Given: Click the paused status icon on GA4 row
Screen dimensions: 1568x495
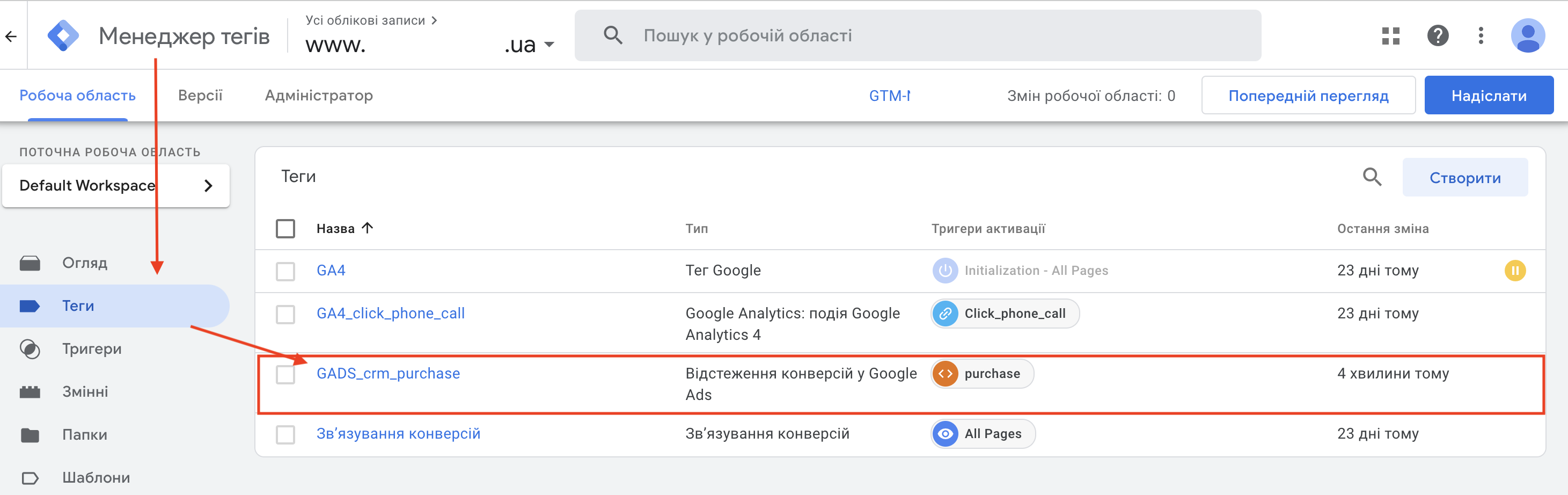Looking at the screenshot, I should tap(1515, 271).
